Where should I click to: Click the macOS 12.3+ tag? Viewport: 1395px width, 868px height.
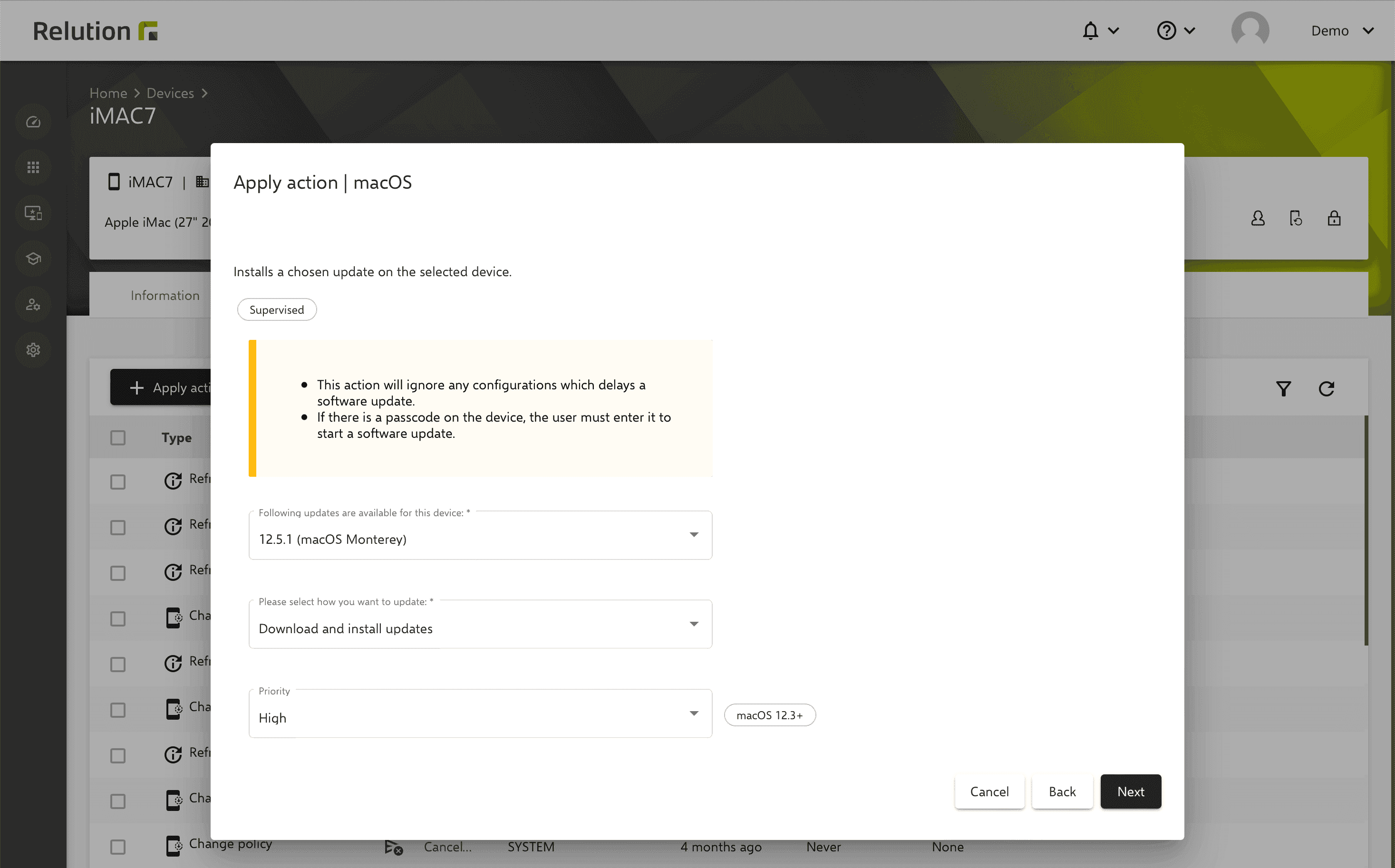(x=769, y=715)
